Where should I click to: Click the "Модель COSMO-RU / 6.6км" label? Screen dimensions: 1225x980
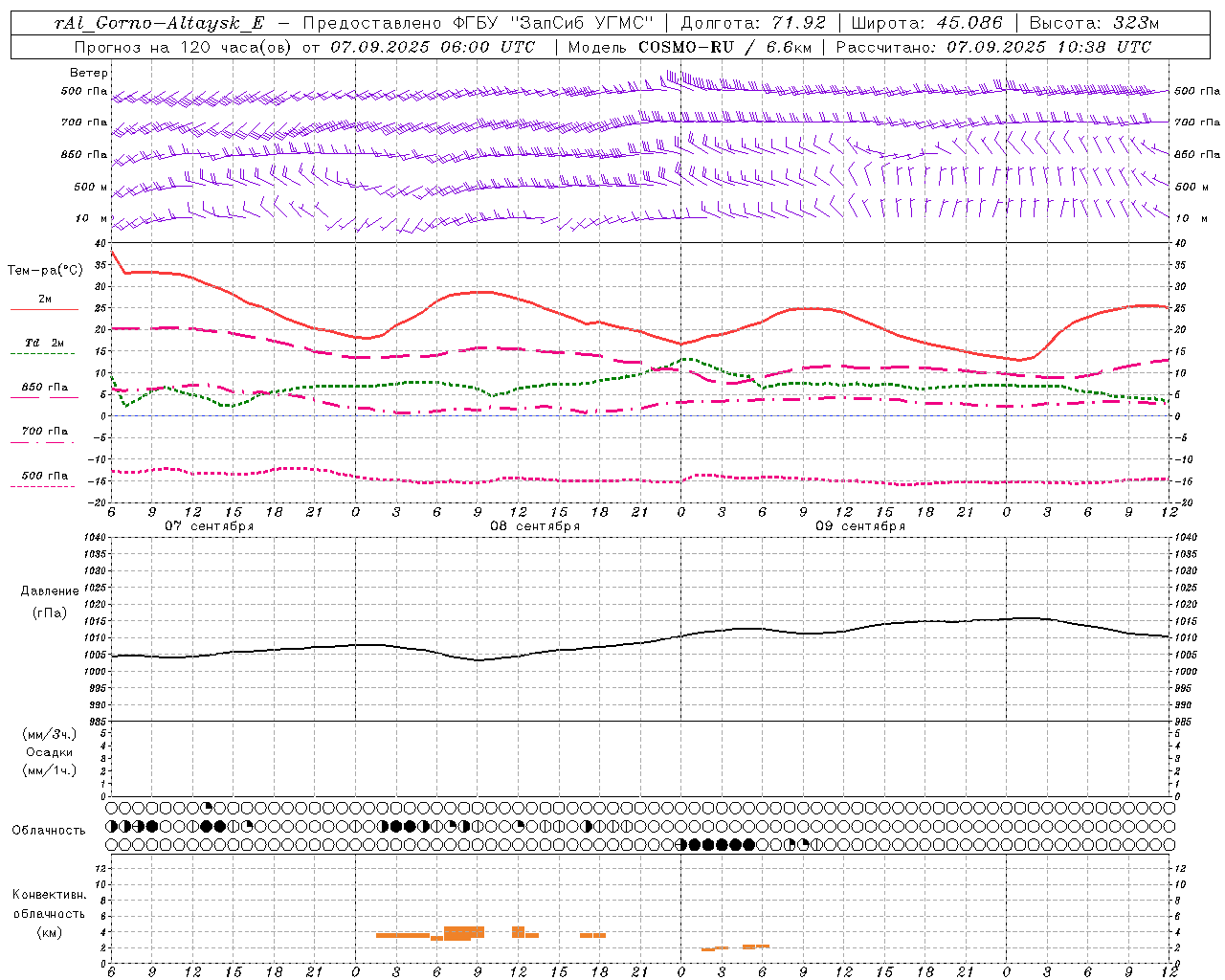689,47
